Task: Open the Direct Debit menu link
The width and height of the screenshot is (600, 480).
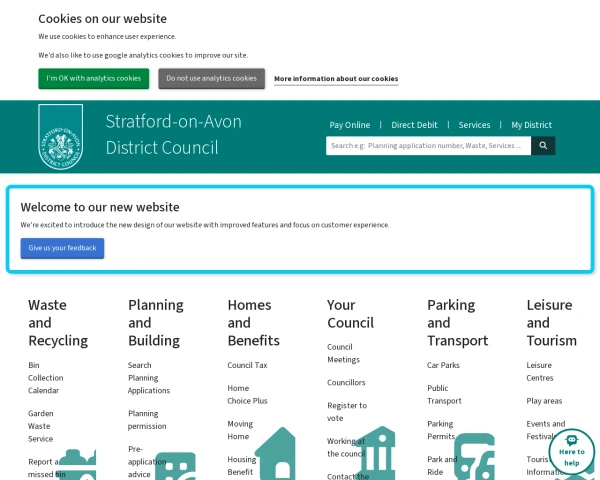Action: 414,125
